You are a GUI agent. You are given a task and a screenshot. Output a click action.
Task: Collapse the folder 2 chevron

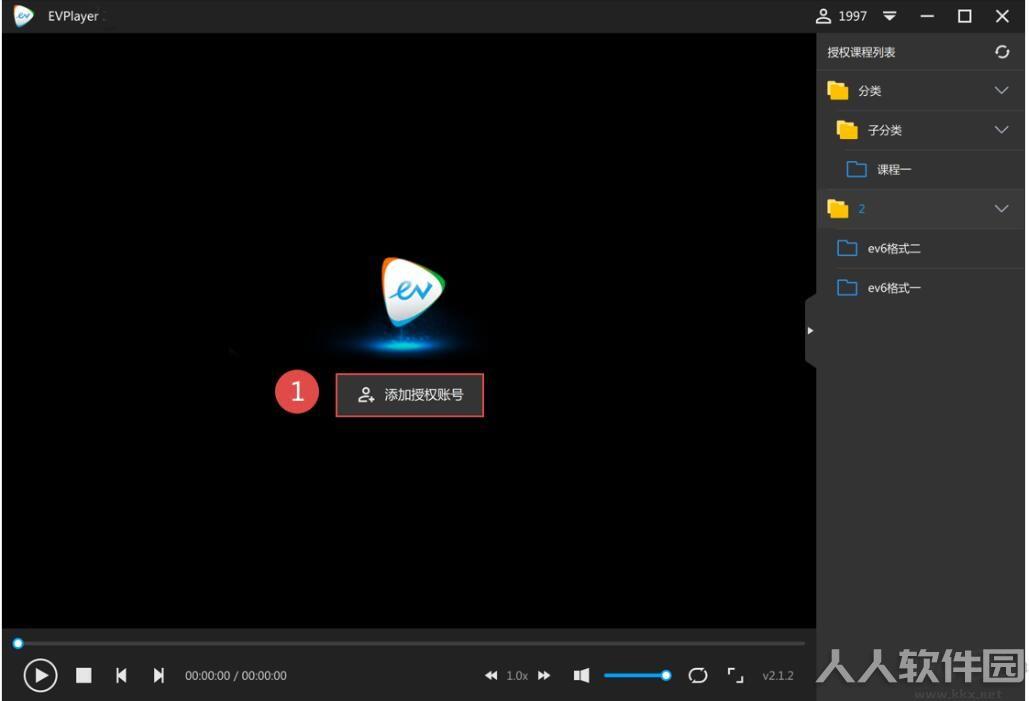pyautogui.click(x=1001, y=209)
